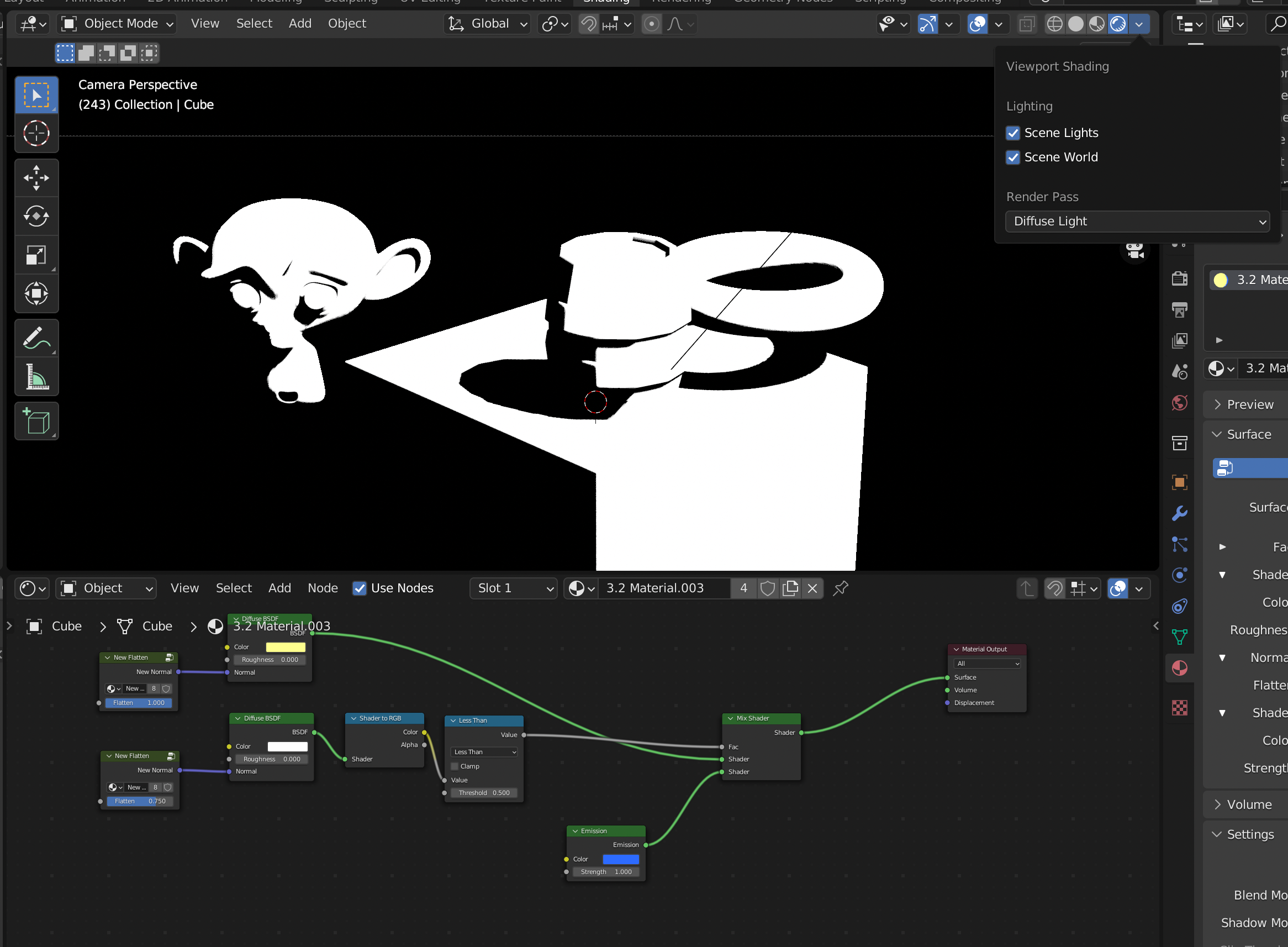Toggle fake user shield for material

click(768, 588)
